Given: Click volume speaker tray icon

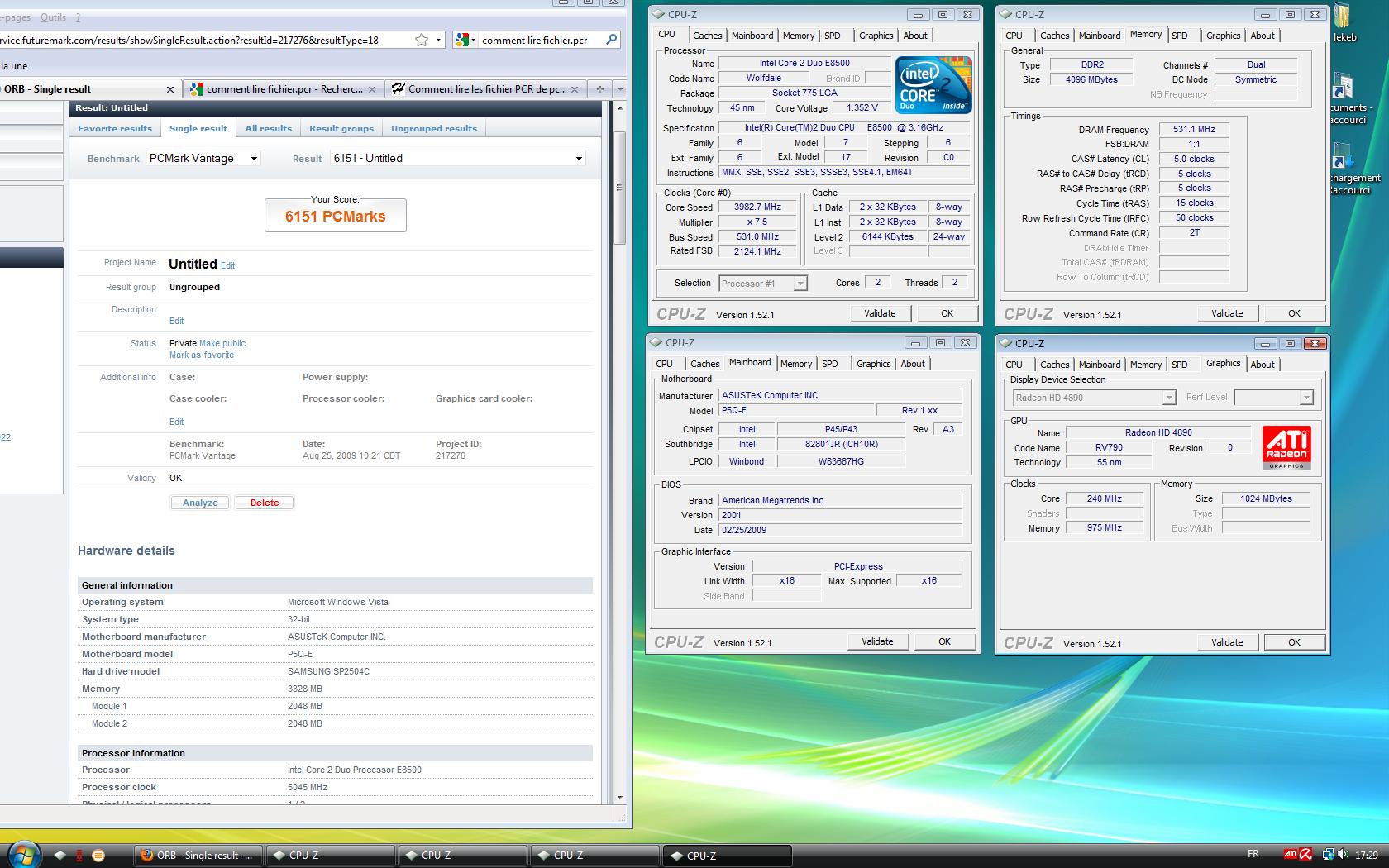Looking at the screenshot, I should (x=1342, y=855).
